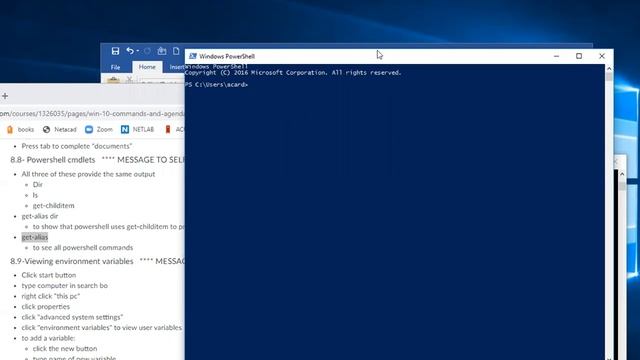Click the Cut scissors icon in Word ribbon

coord(129,79)
